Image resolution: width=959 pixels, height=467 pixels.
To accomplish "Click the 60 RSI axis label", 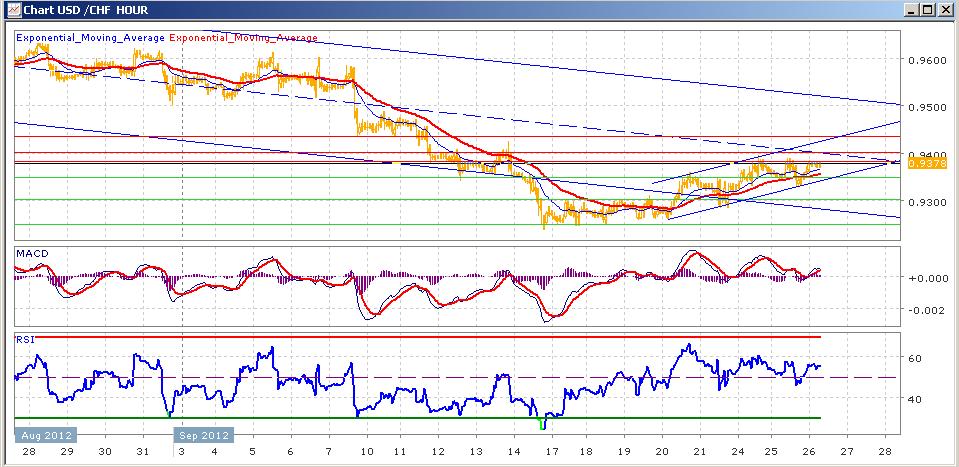I will click(917, 358).
